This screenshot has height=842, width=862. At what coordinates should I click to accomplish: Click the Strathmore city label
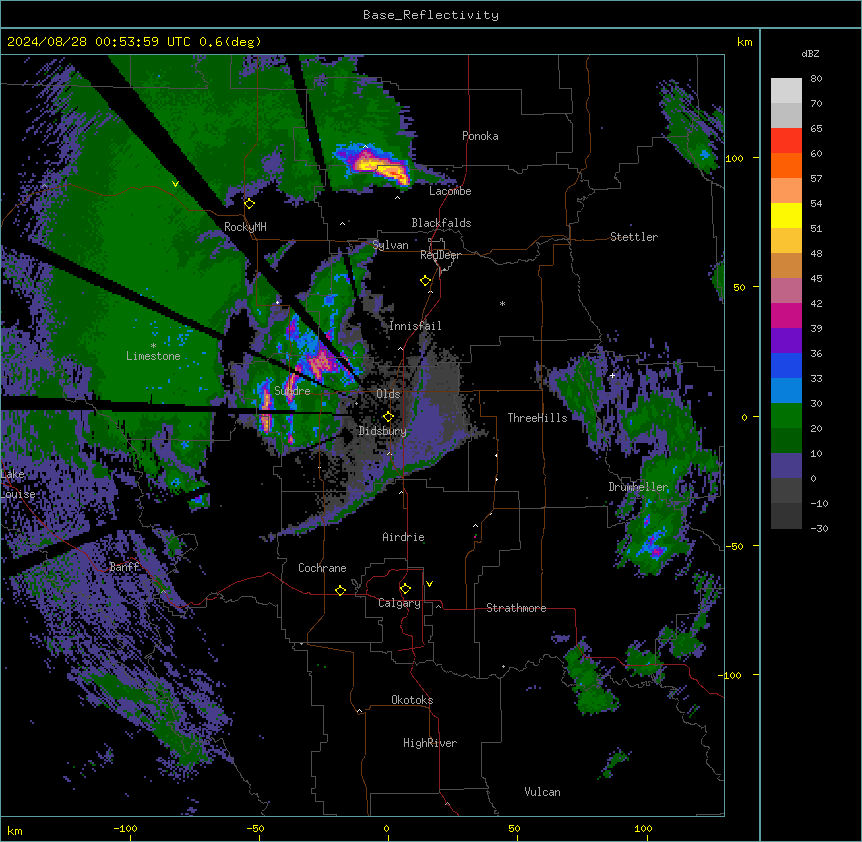[516, 608]
